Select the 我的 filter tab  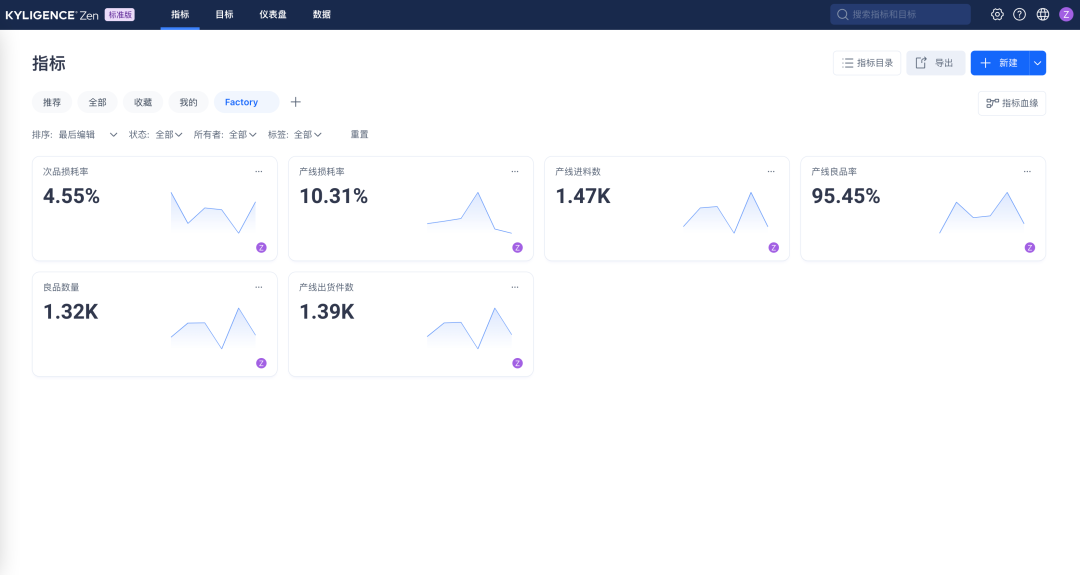click(x=188, y=103)
